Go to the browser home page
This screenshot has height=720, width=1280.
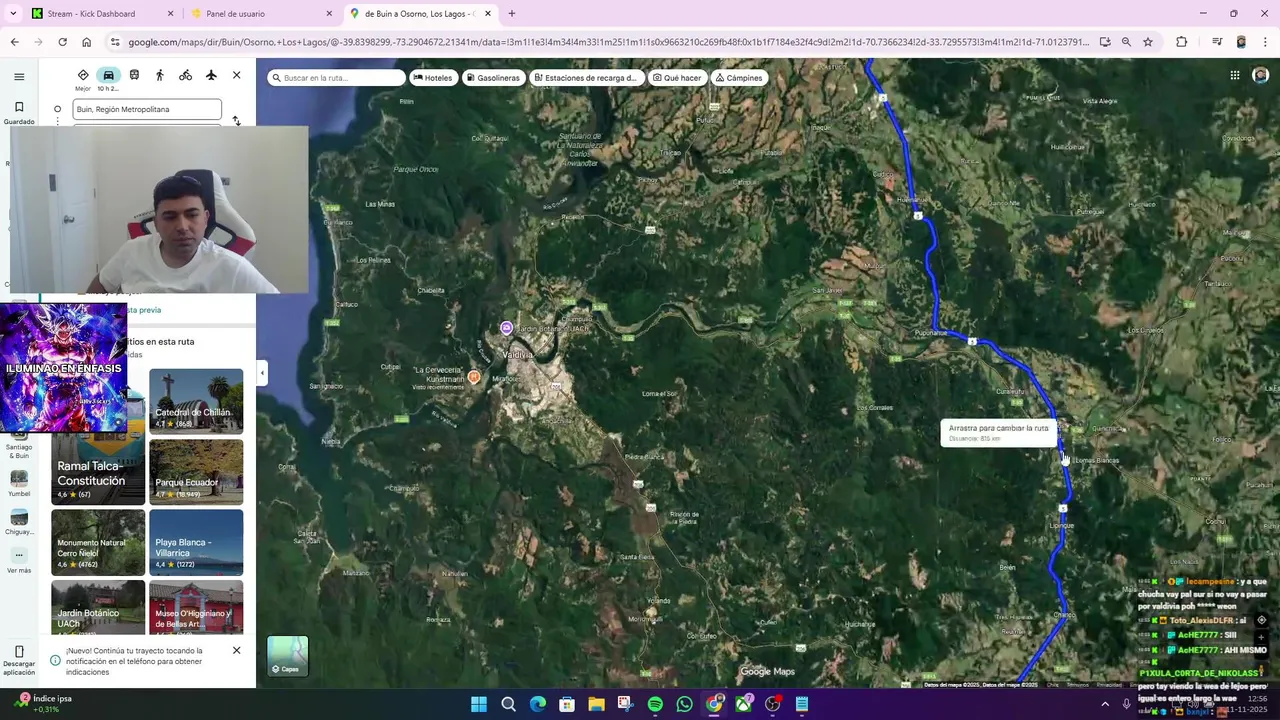86,42
